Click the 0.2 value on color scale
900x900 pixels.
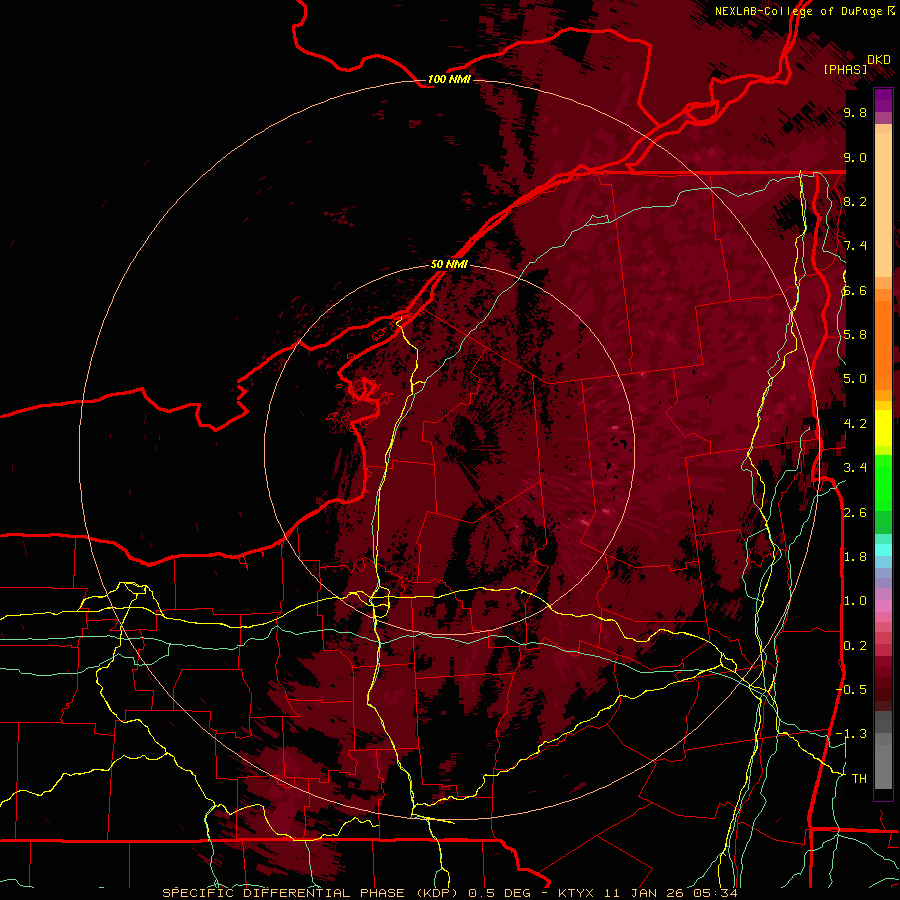[855, 646]
